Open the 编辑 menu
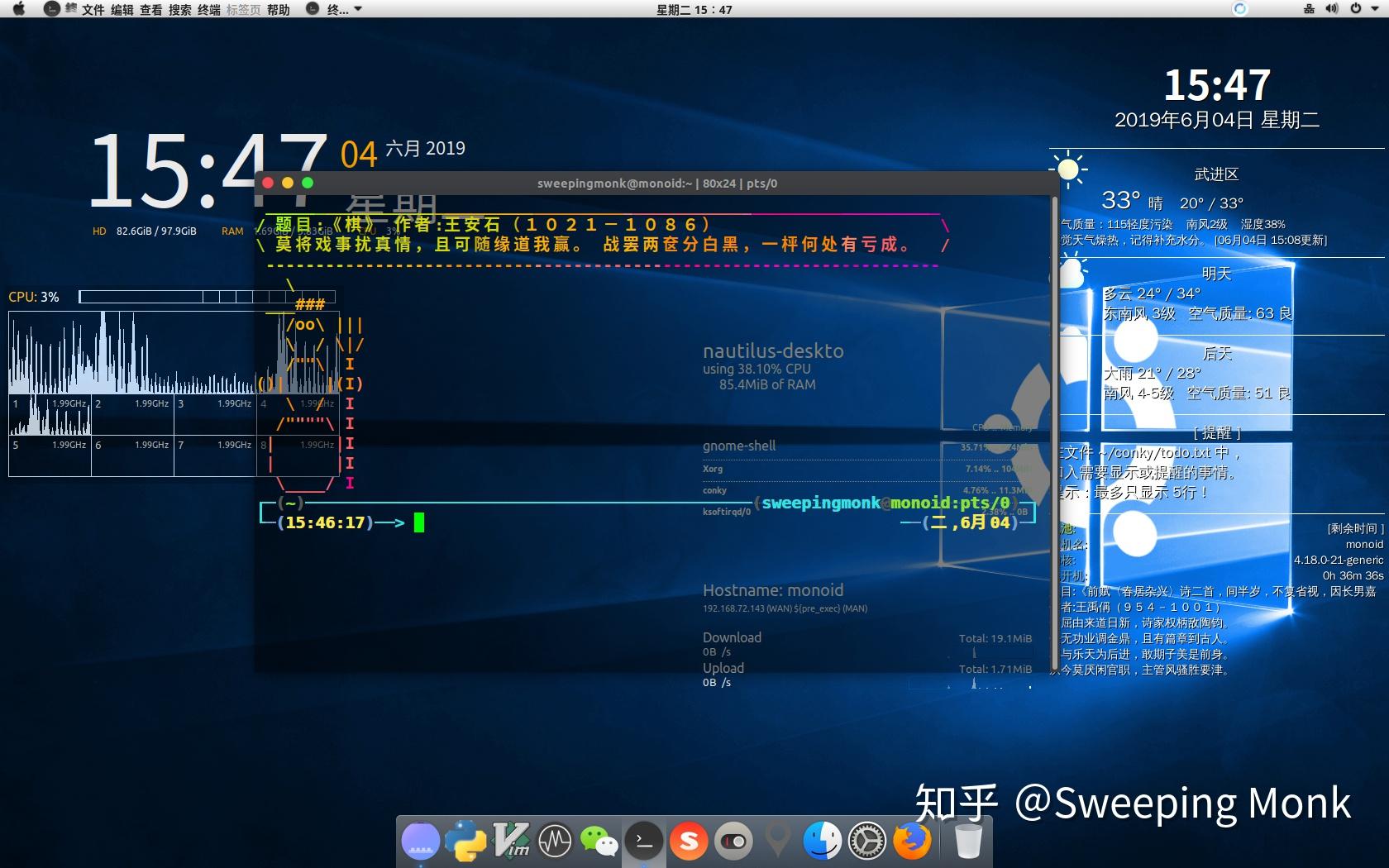 pyautogui.click(x=122, y=10)
